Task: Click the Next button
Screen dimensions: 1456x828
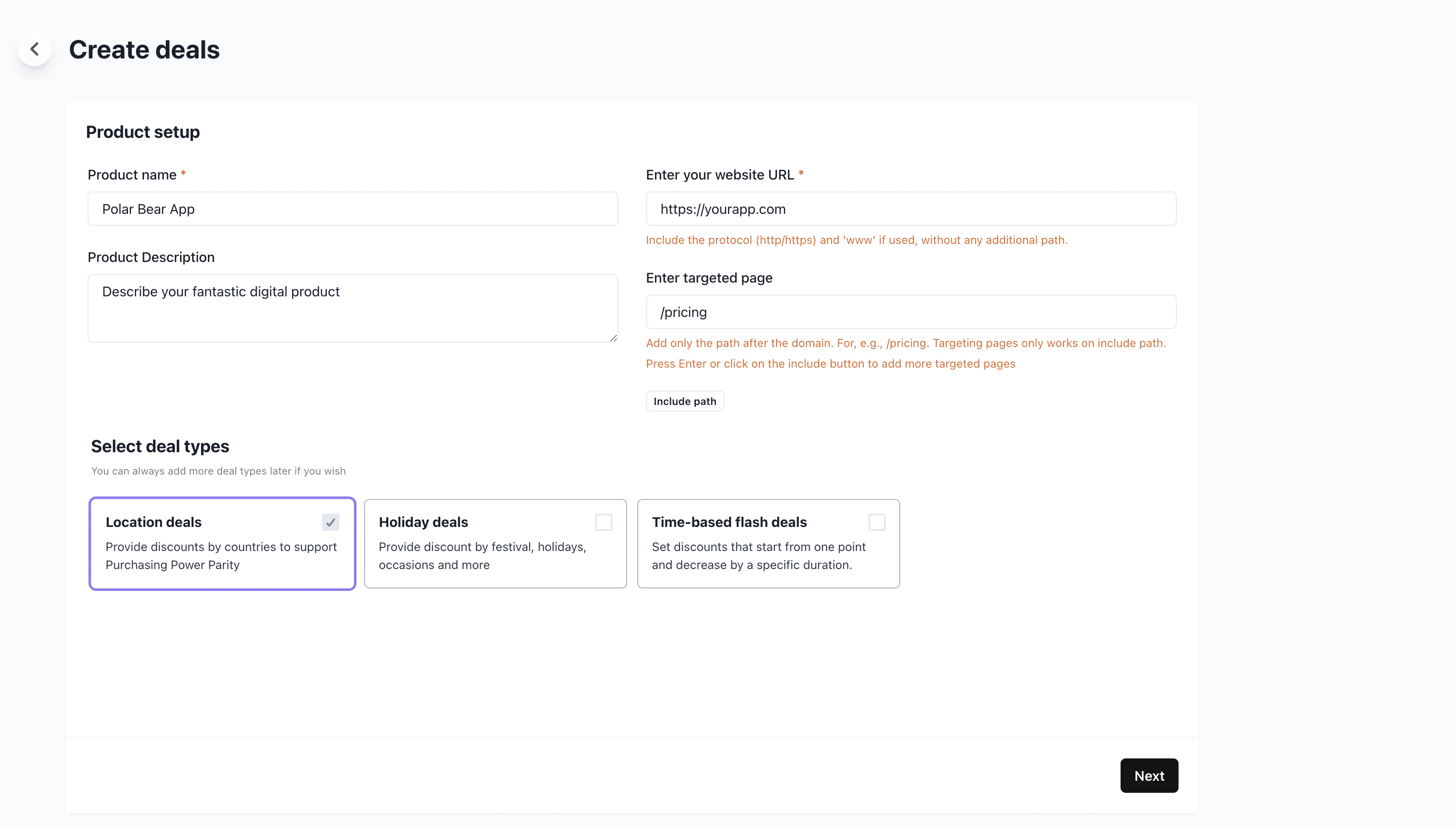Action: (x=1149, y=776)
